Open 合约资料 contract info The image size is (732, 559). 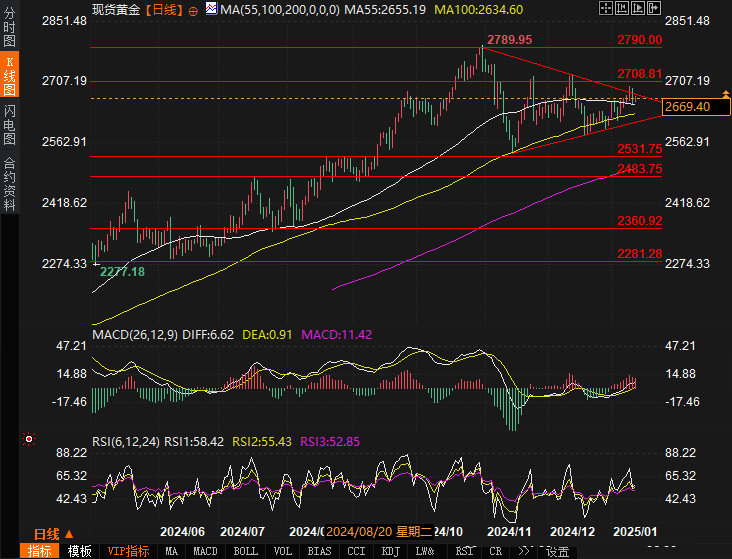point(9,183)
